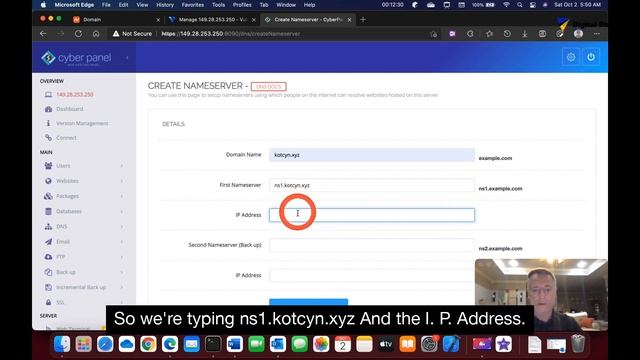Open the Incremental Back up icon
This screenshot has width=640, height=360.
coord(48,287)
